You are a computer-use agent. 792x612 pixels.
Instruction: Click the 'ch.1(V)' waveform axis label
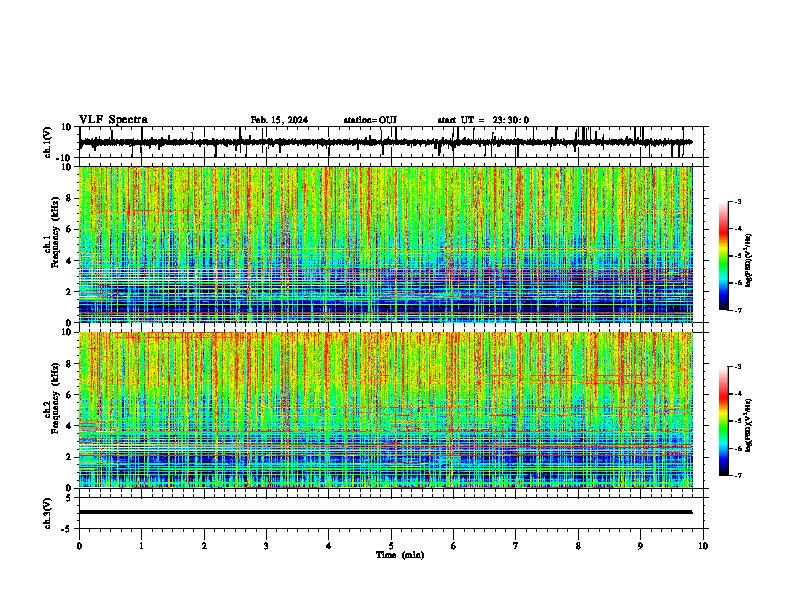point(48,142)
